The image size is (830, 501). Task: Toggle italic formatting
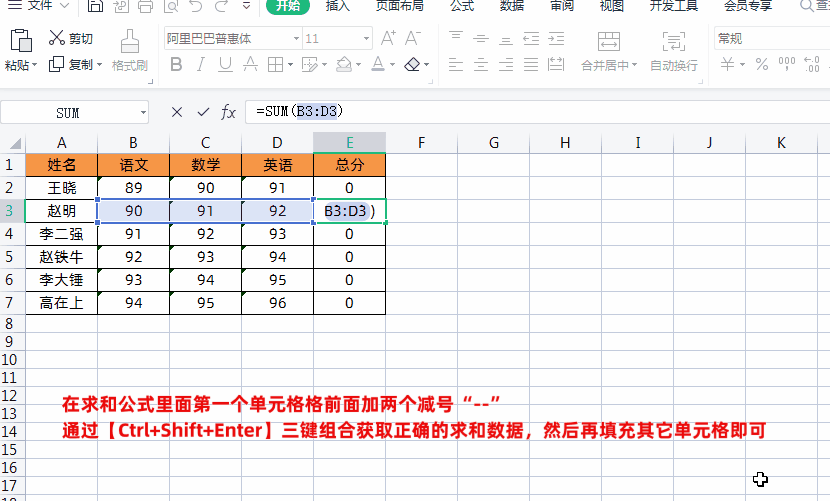point(201,65)
